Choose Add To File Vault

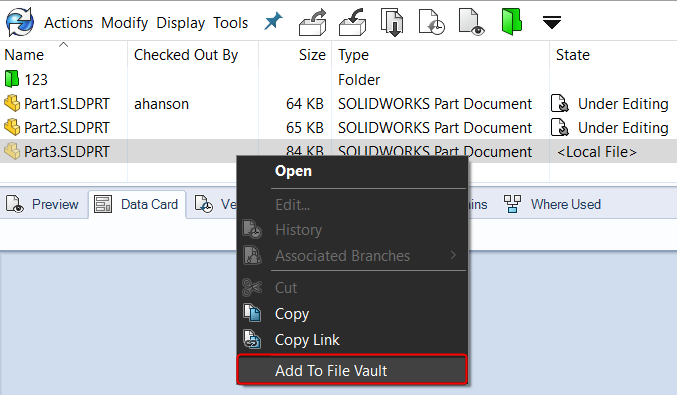click(x=352, y=370)
